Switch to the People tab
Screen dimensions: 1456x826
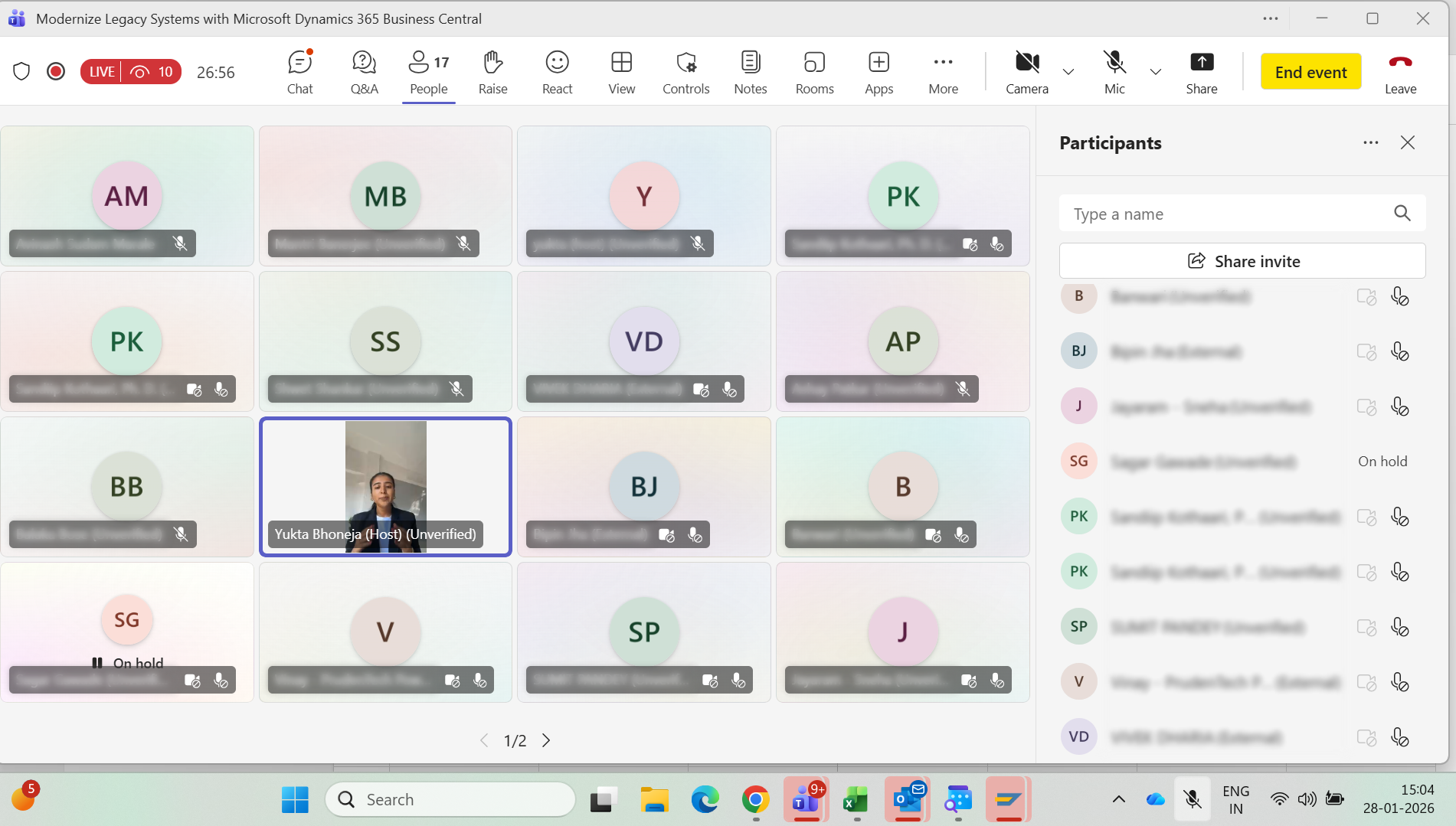pyautogui.click(x=428, y=71)
